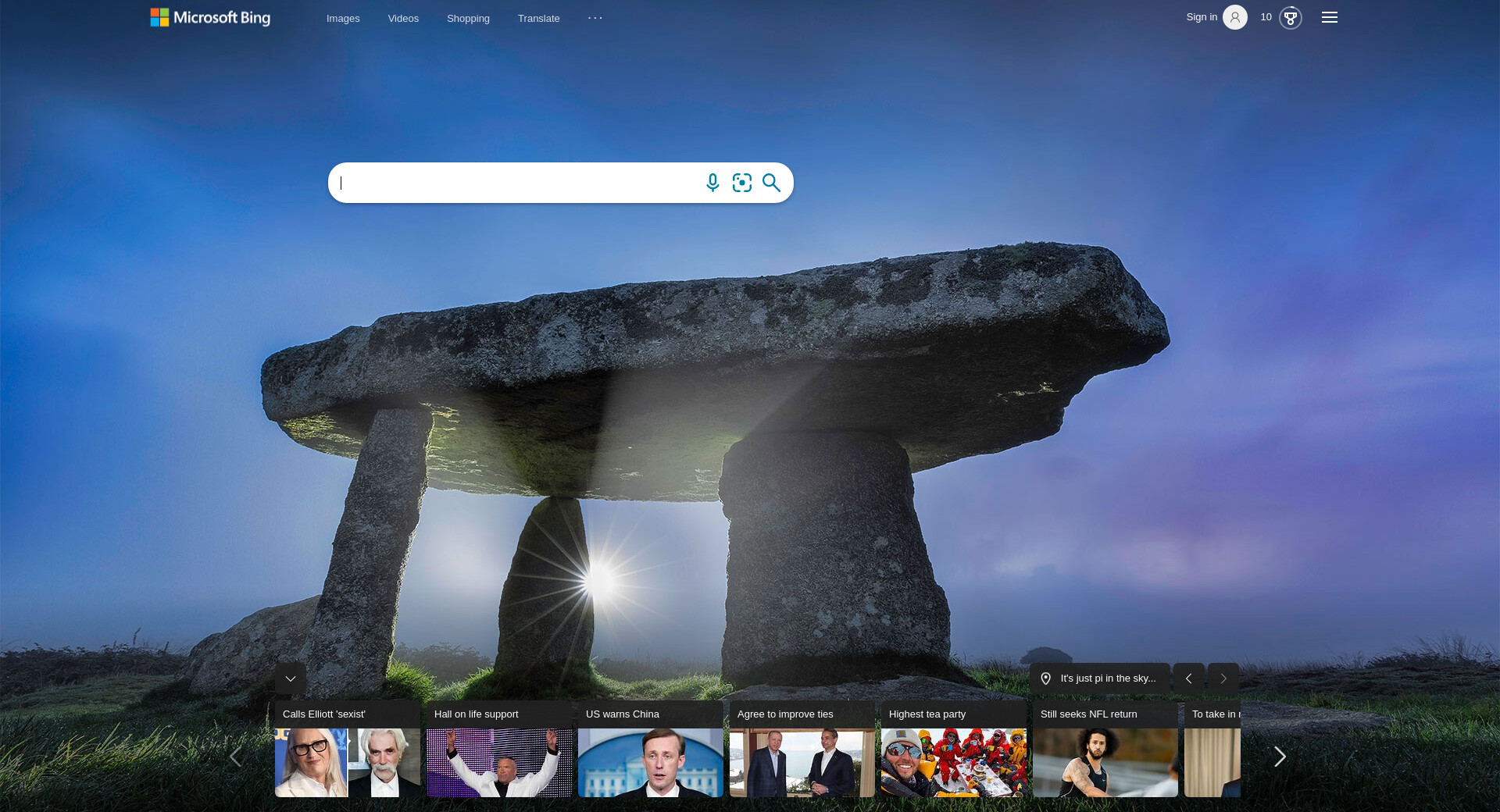1500x812 pixels.
Task: Click the Microsoft Bing logo
Action: tap(210, 17)
